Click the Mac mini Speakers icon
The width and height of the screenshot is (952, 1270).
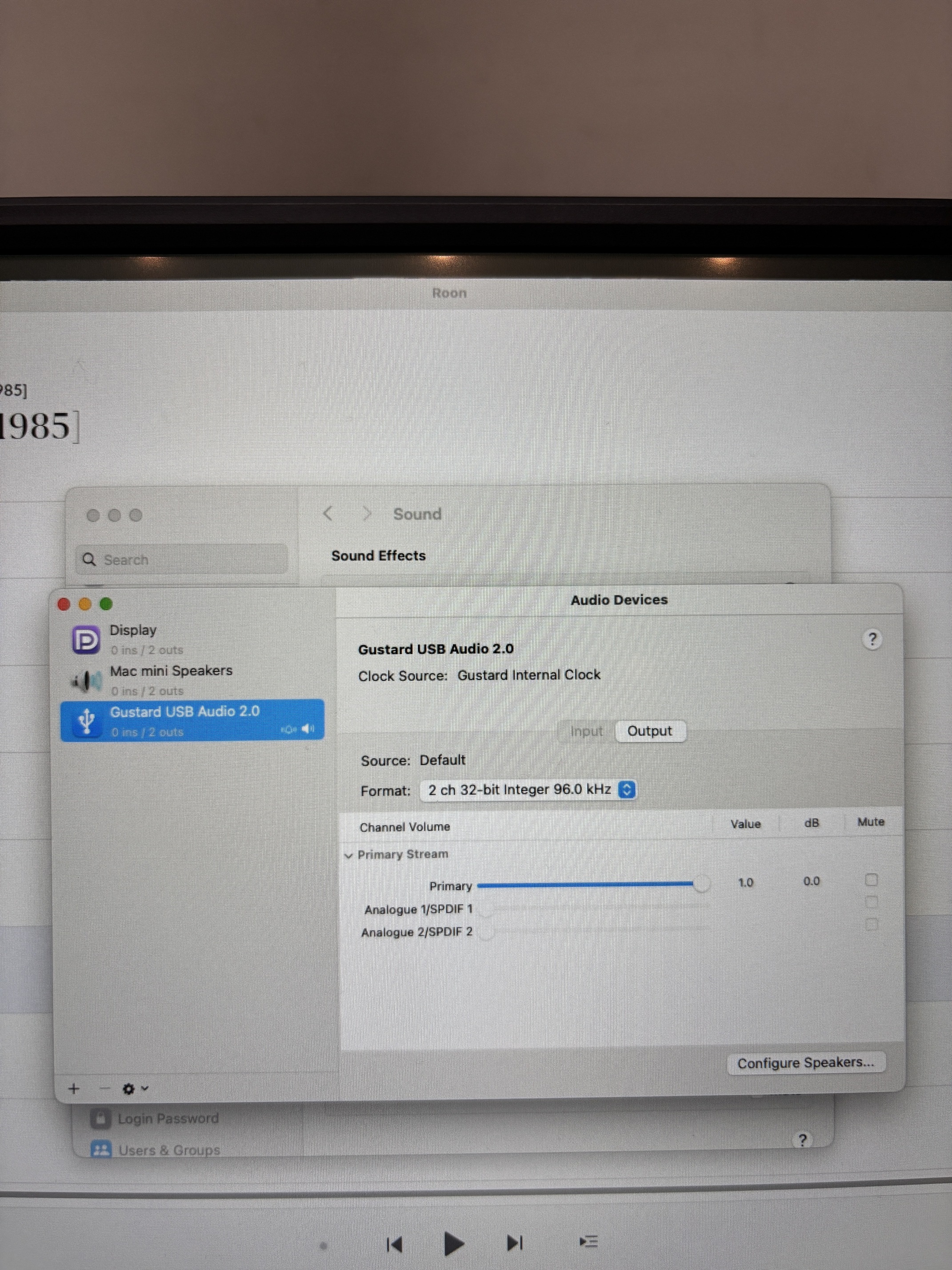(86, 682)
